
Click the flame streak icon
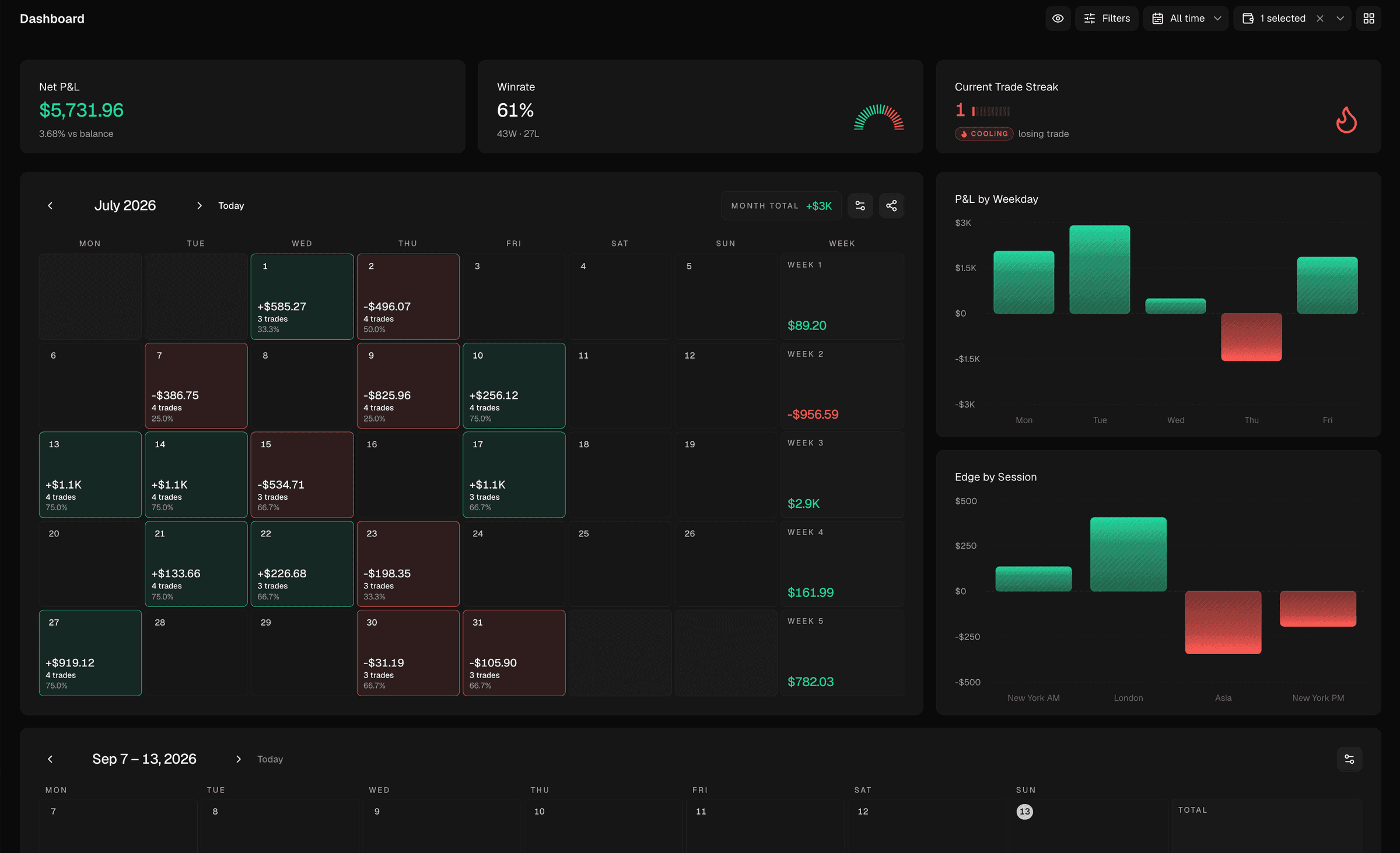click(x=1346, y=120)
